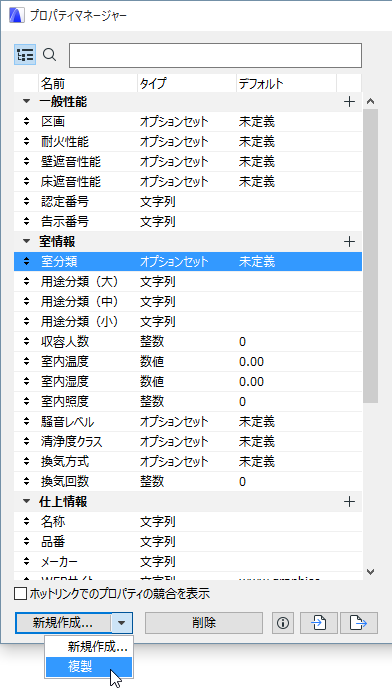
Task: Open the property info icon button
Action: 283,623
